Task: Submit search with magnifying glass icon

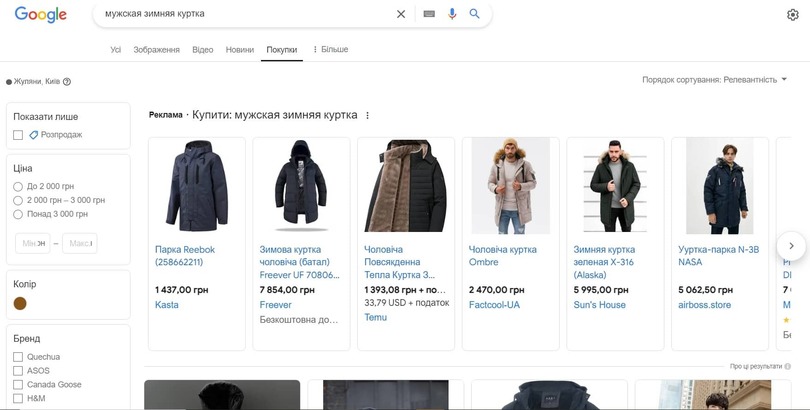Action: (474, 14)
